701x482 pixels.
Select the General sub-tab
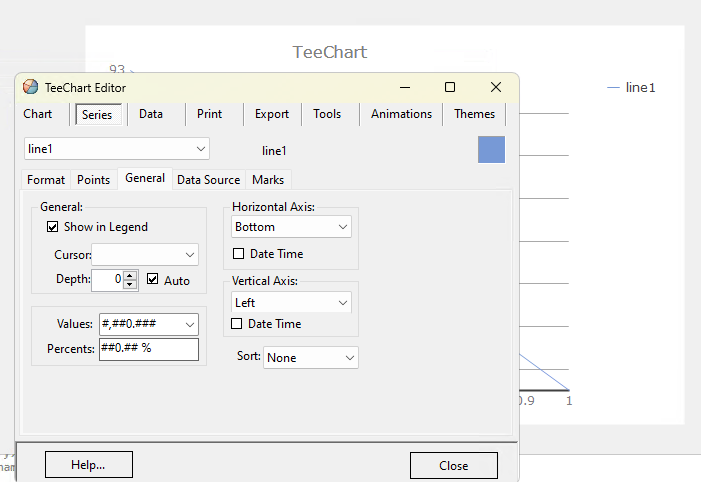145,178
